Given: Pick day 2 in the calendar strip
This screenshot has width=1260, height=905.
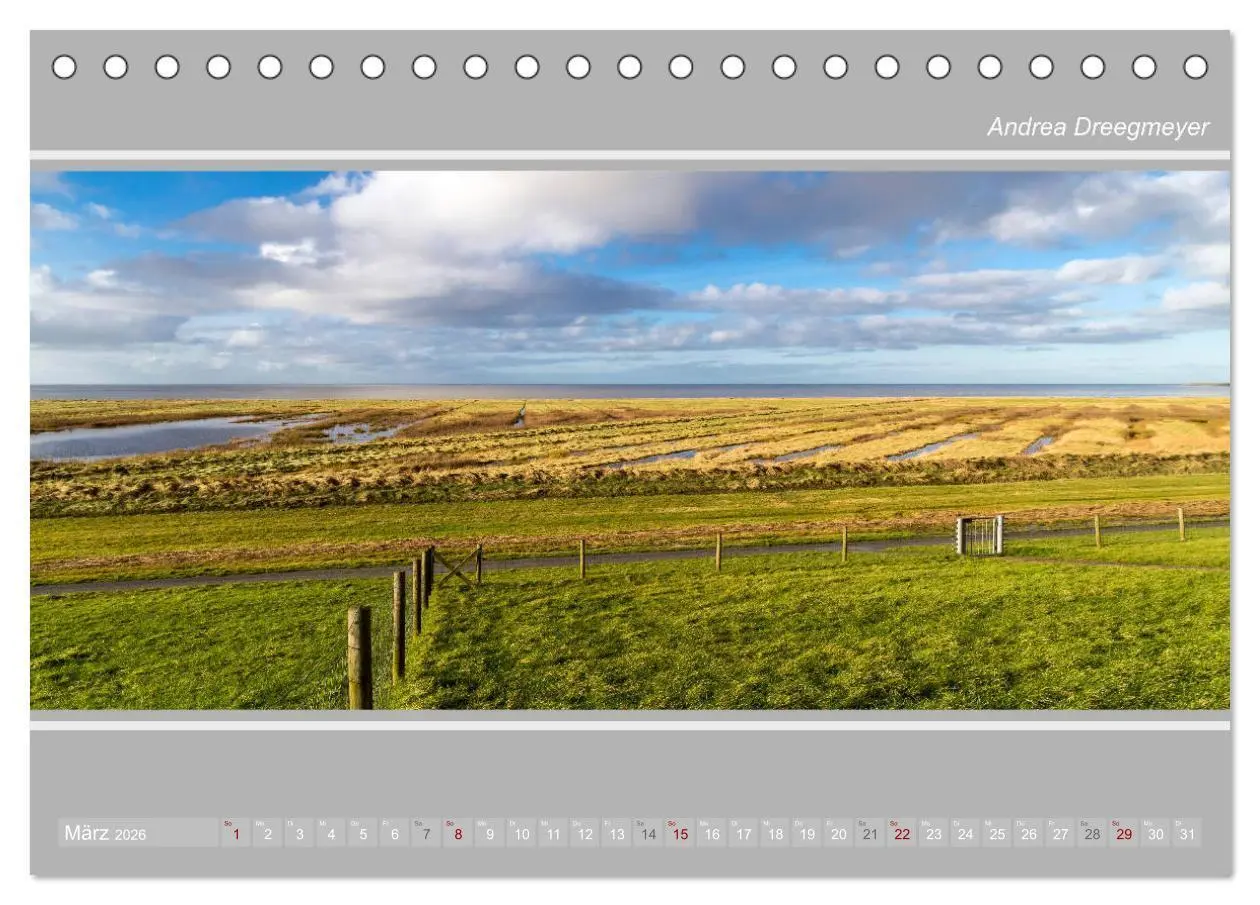Looking at the screenshot, I should coord(268,833).
